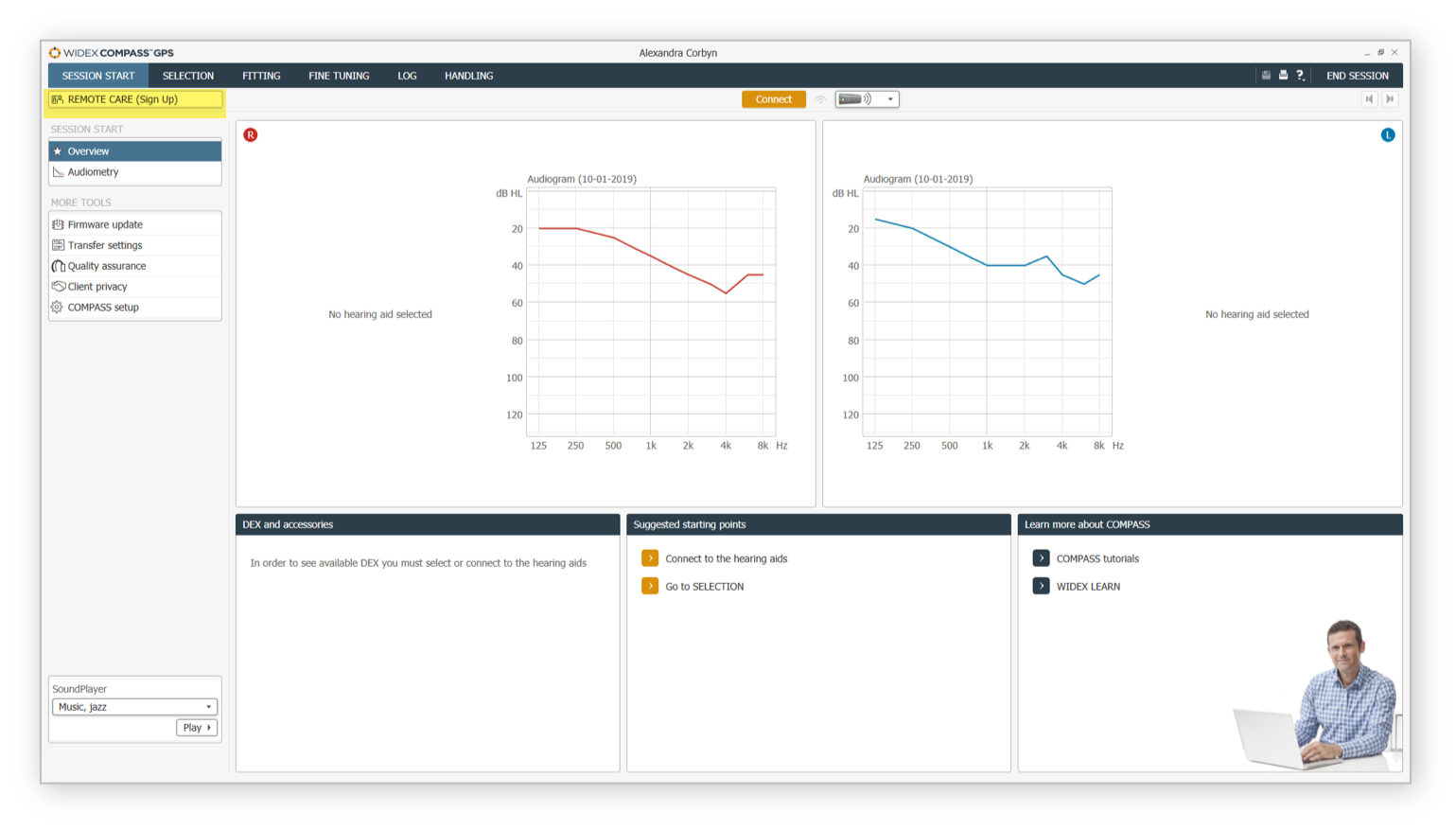Open the help question mark icon
This screenshot has height=830, width=1456.
pos(1300,76)
